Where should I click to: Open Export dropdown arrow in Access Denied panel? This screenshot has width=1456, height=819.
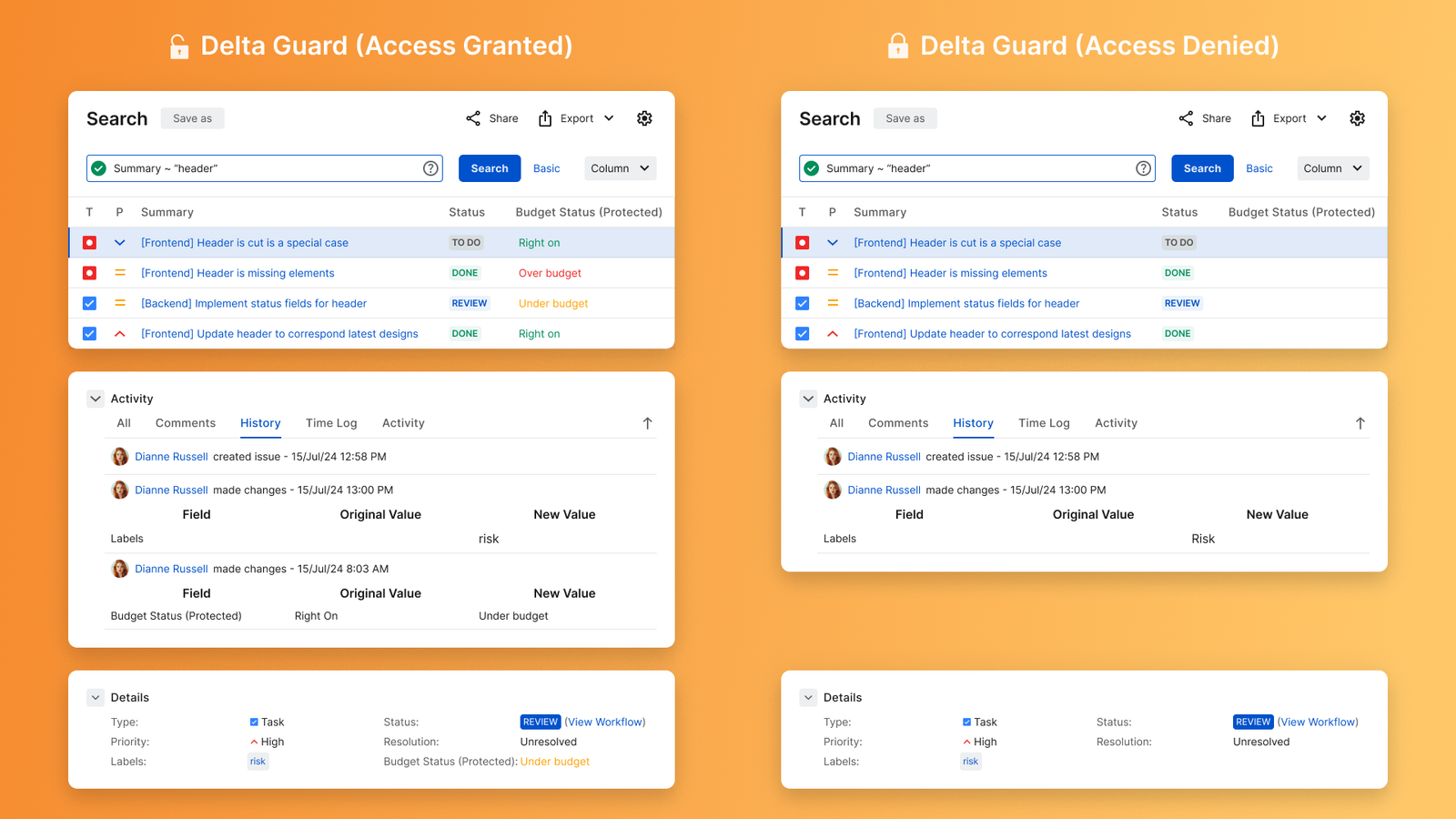(1321, 118)
